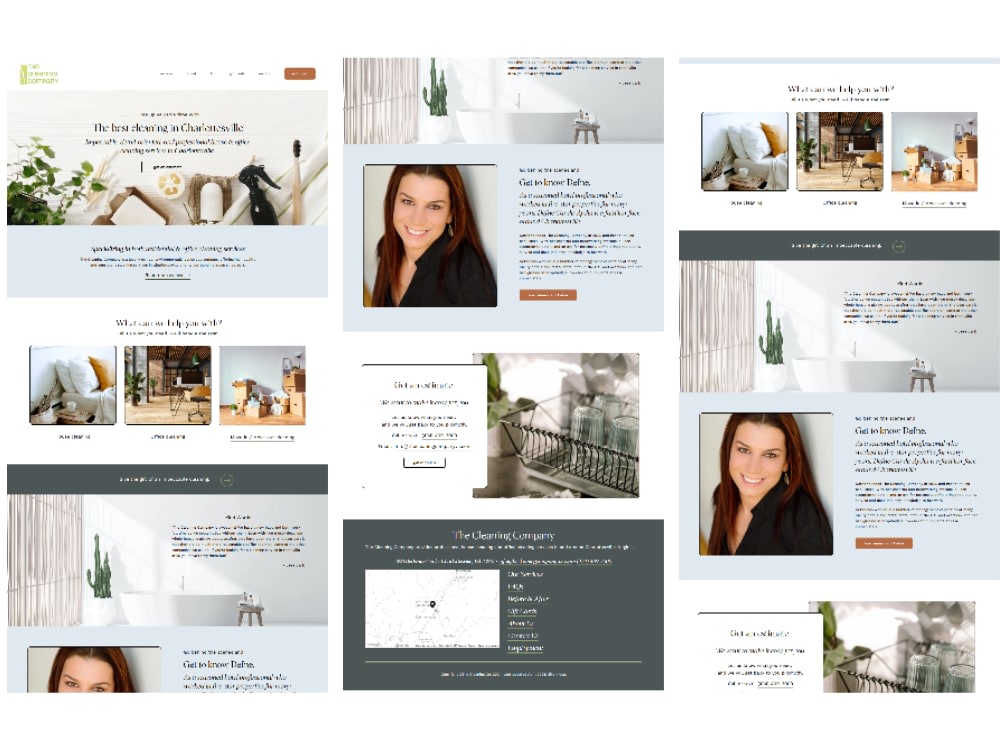Click the outlined button in the middle estimate card
Screen dimensions: 1000x750
pyautogui.click(x=424, y=462)
